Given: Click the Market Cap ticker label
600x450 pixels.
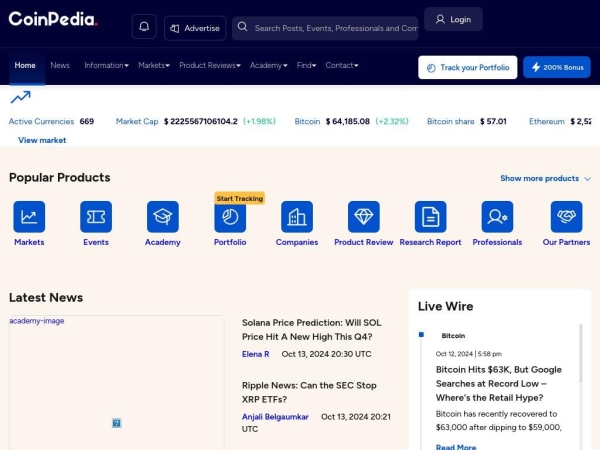Looking at the screenshot, I should point(137,121).
